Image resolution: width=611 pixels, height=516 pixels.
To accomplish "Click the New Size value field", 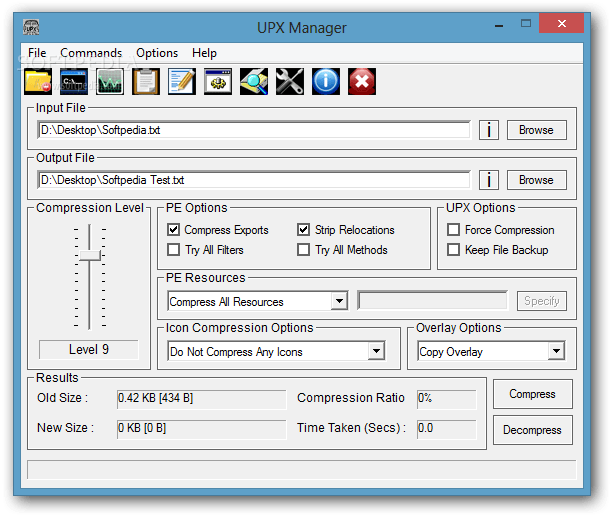I will (201, 428).
